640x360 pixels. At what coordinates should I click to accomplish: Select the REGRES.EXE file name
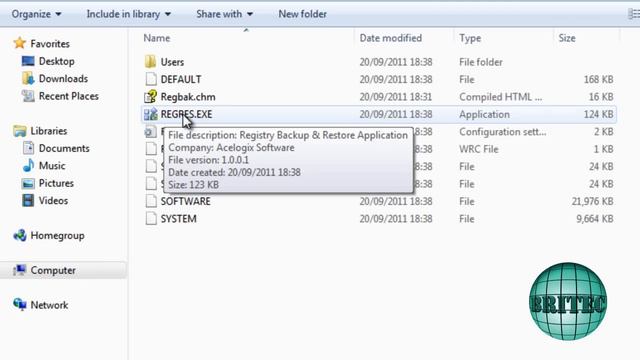point(186,114)
